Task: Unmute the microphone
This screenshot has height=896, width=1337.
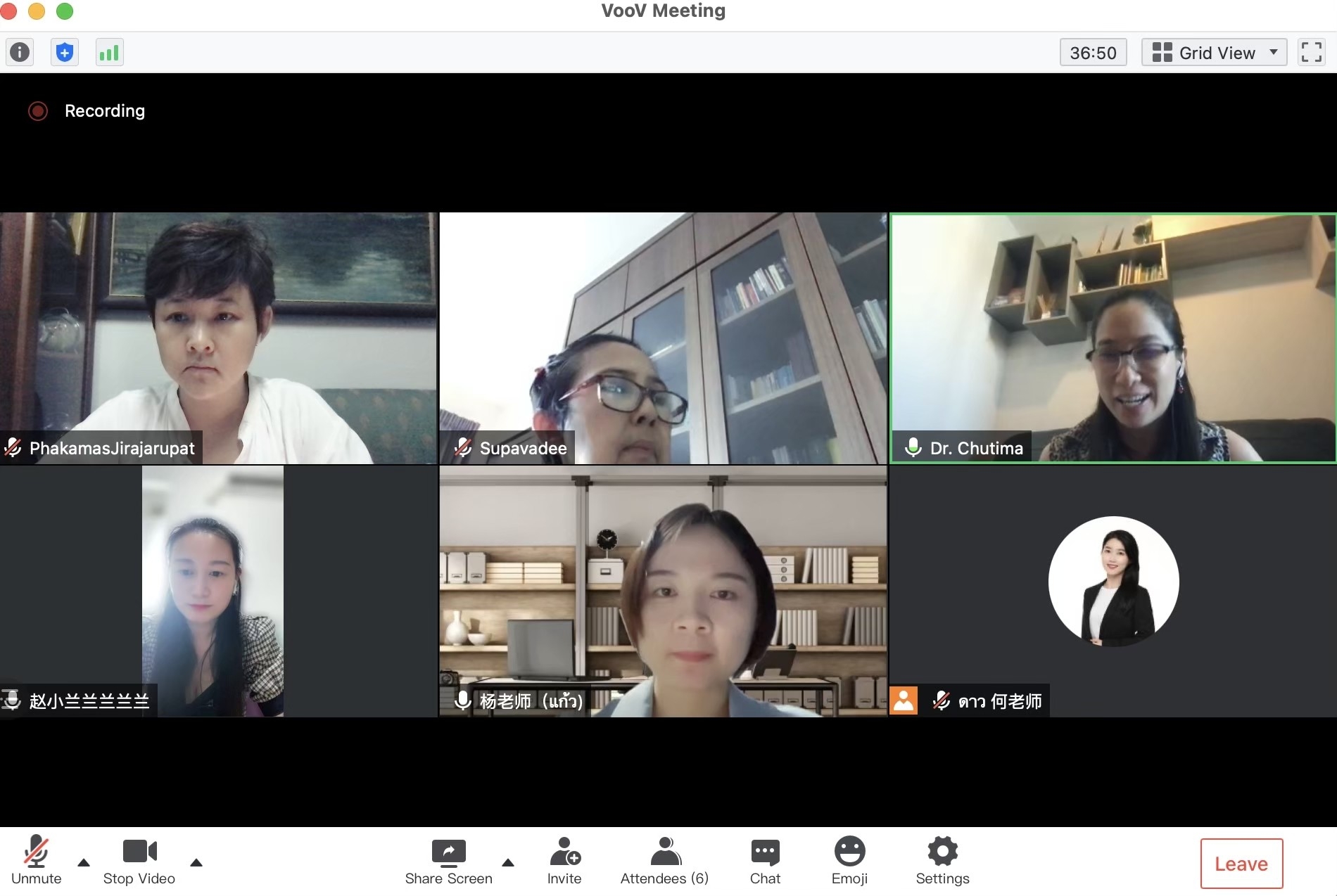Action: [37, 861]
